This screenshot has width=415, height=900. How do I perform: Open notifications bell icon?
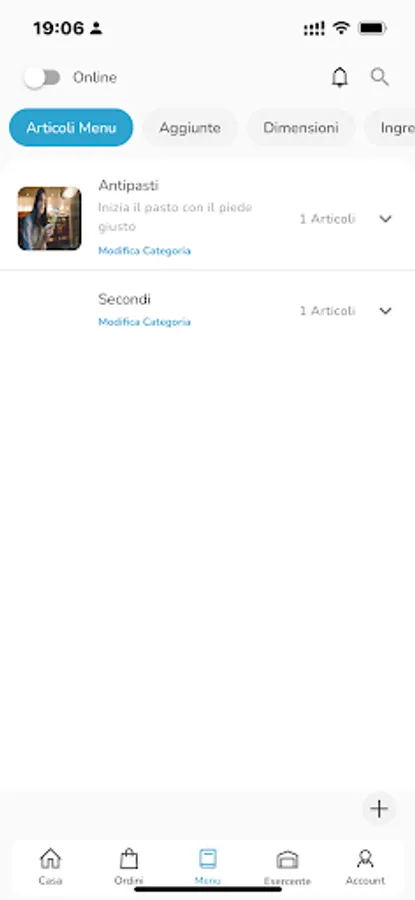pyautogui.click(x=340, y=77)
